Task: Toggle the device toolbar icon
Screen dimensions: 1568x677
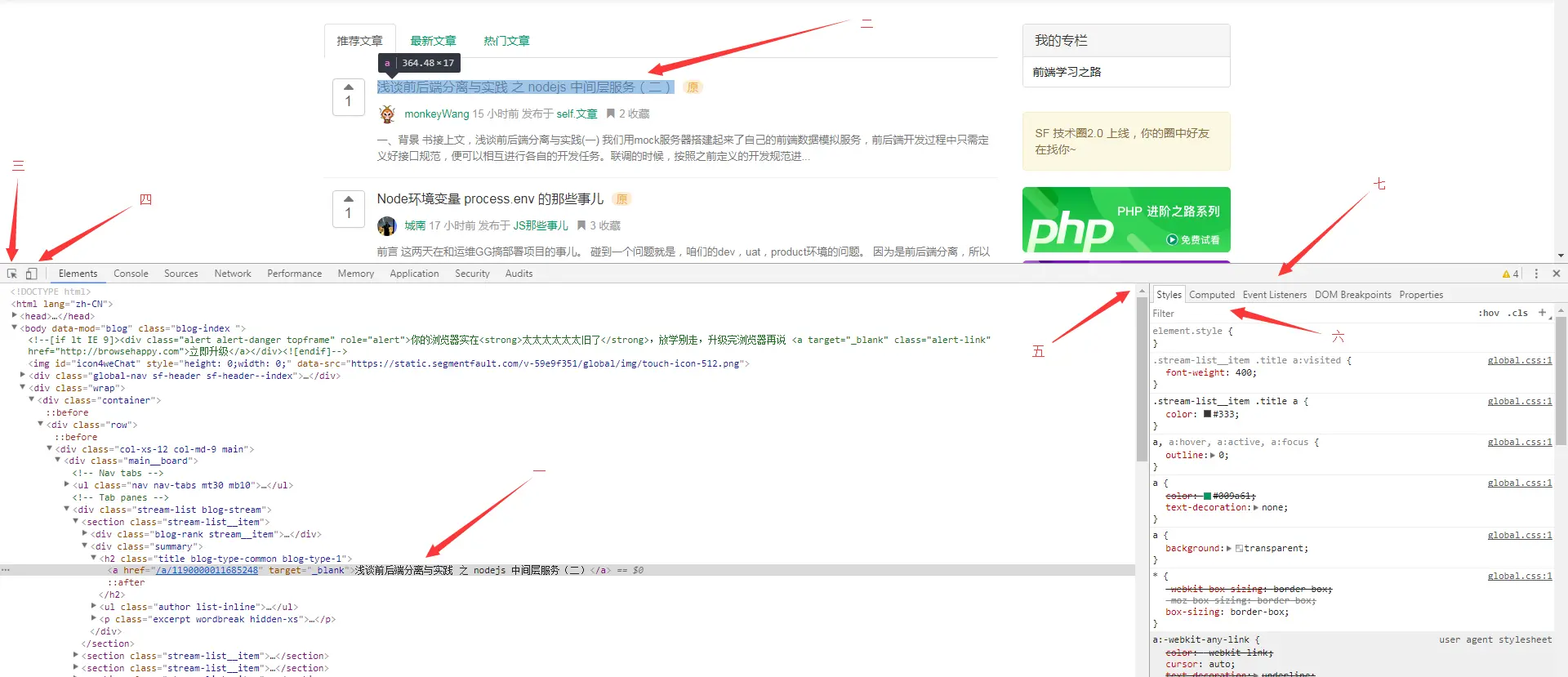Action: pyautogui.click(x=31, y=274)
